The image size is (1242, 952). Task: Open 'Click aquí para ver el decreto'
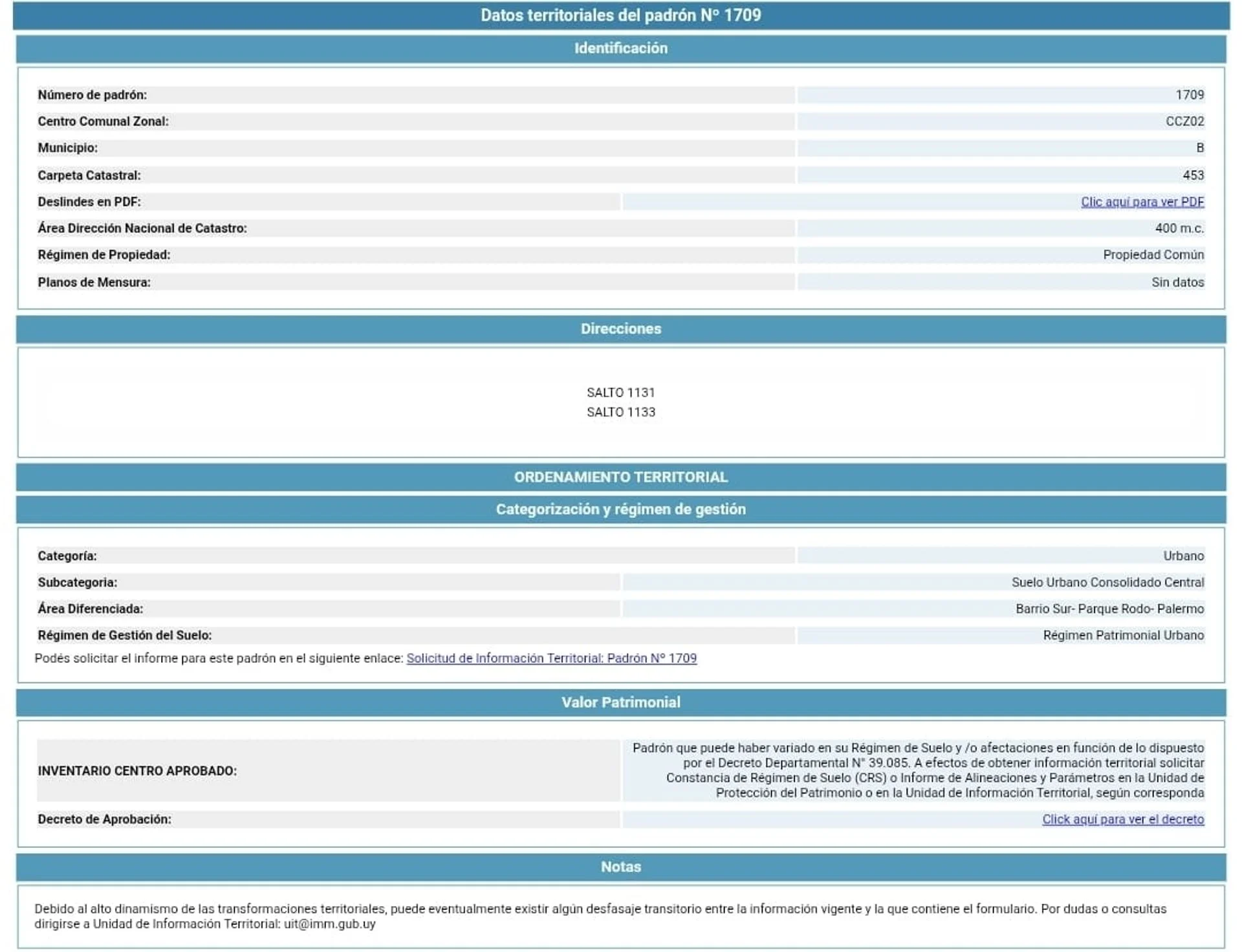pos(1122,819)
